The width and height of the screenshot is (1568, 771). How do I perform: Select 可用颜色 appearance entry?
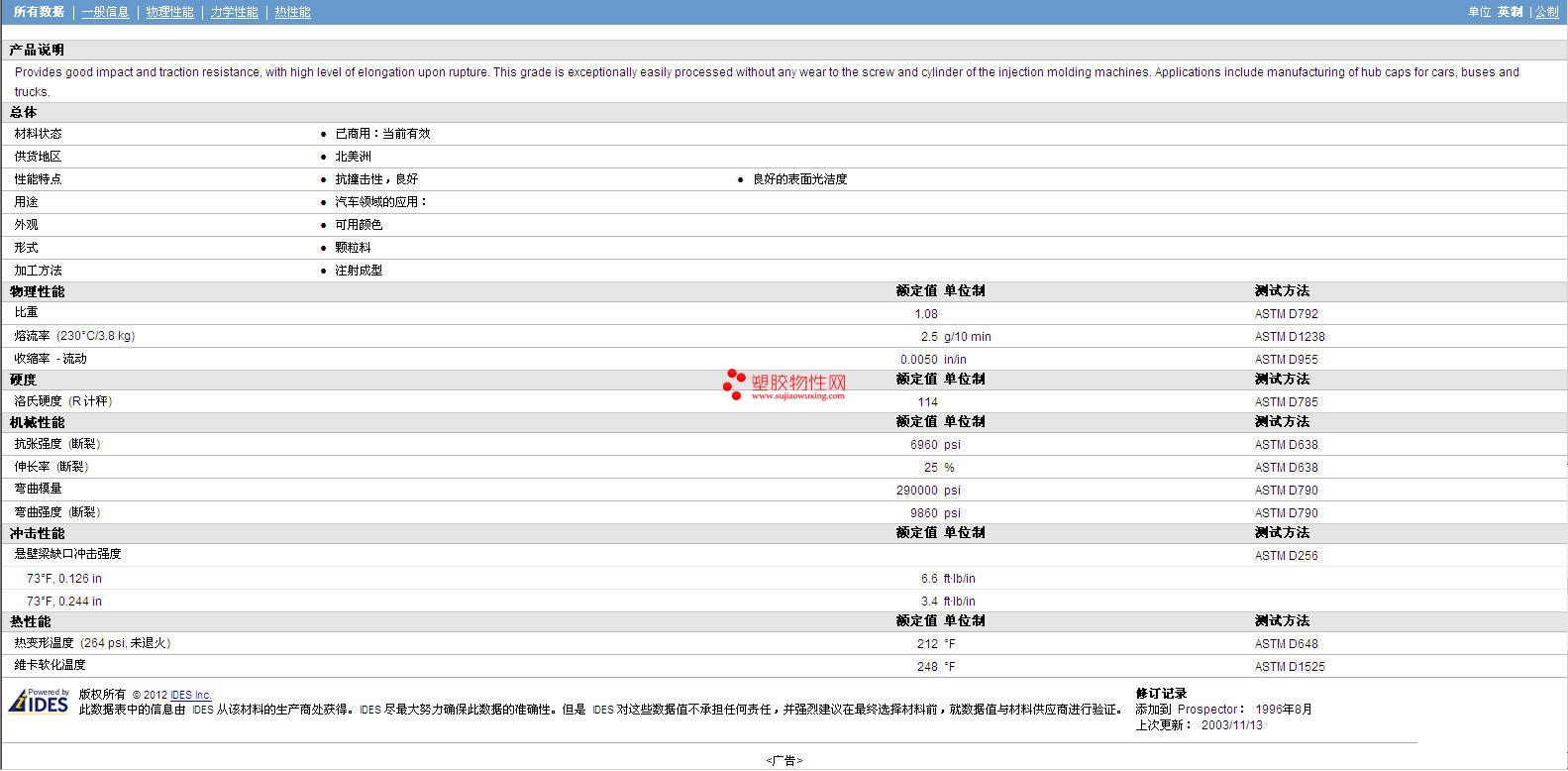pyautogui.click(x=359, y=225)
